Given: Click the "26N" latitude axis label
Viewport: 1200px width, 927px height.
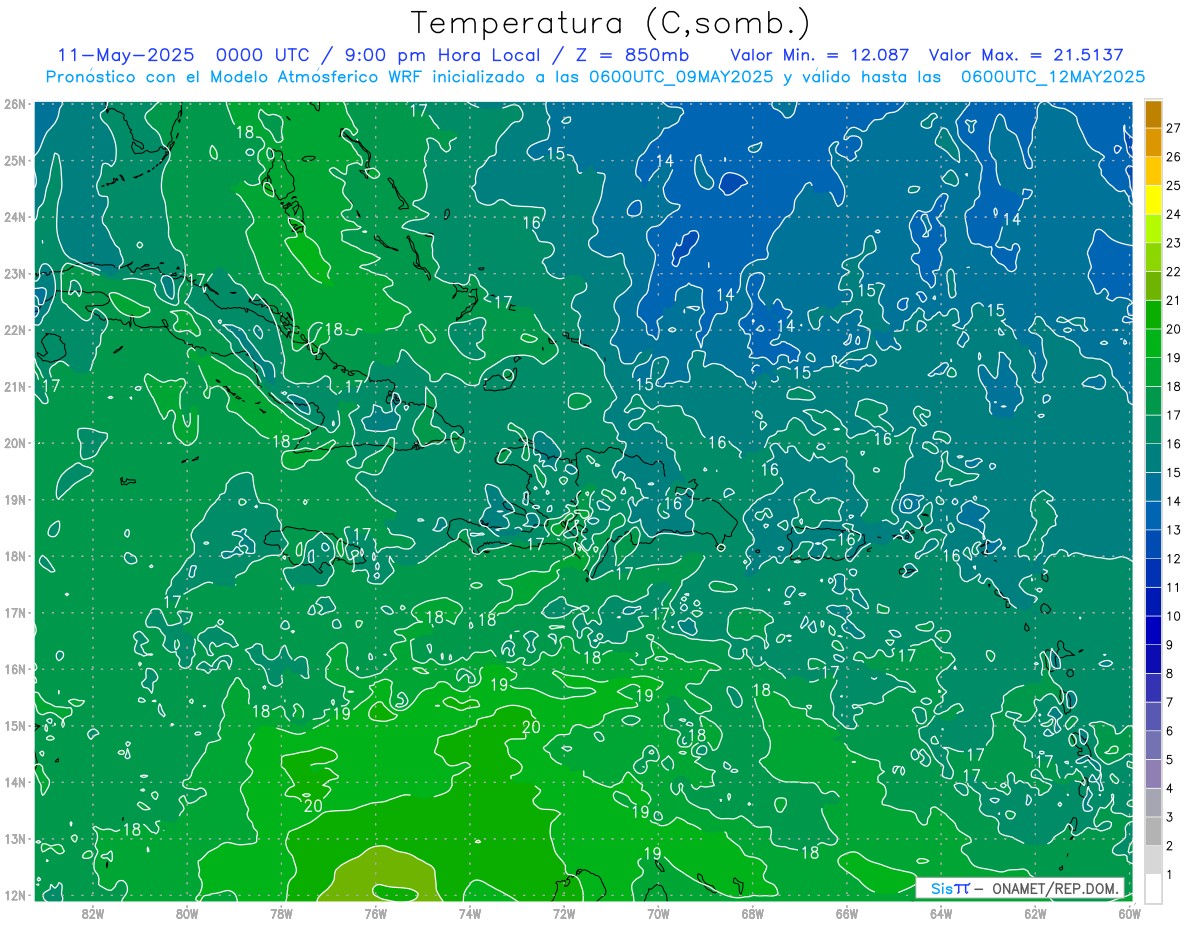Looking at the screenshot, I should (x=14, y=104).
